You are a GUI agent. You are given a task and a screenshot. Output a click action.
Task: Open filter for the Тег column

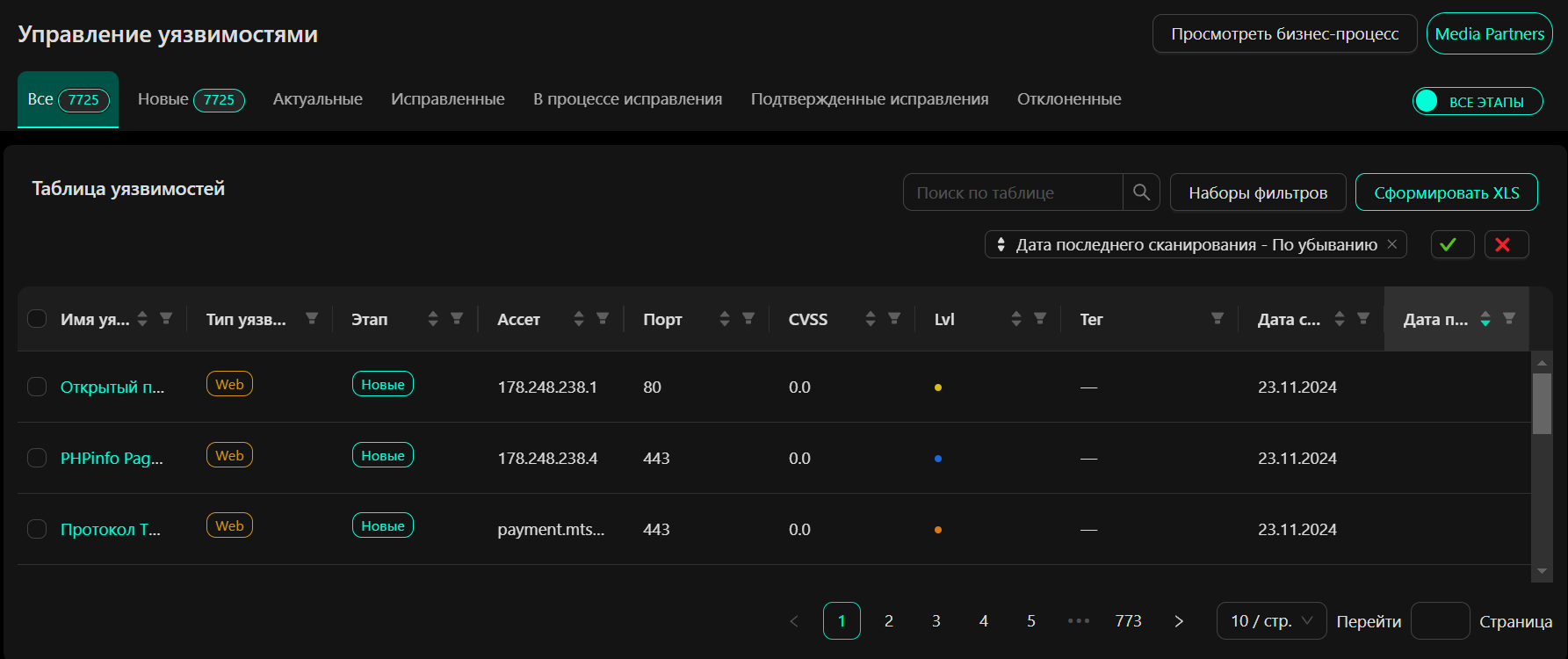click(x=1218, y=319)
